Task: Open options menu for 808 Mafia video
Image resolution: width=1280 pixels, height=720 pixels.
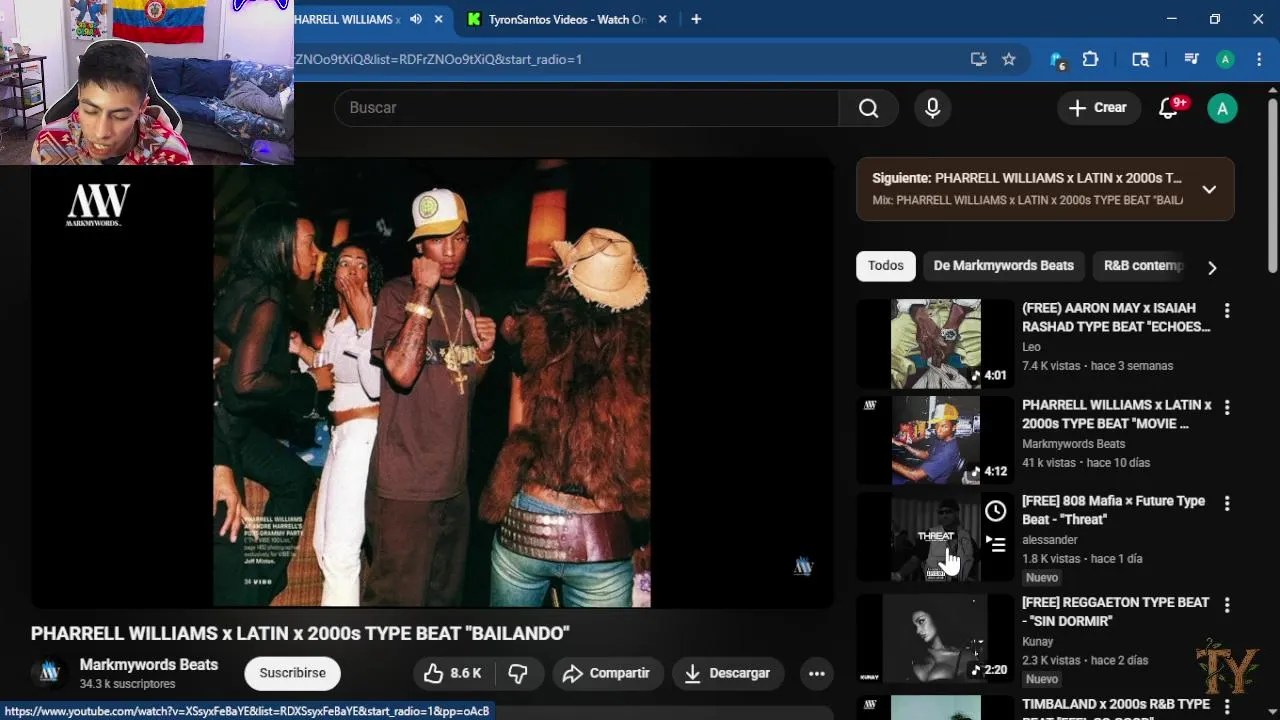Action: 1227,503
